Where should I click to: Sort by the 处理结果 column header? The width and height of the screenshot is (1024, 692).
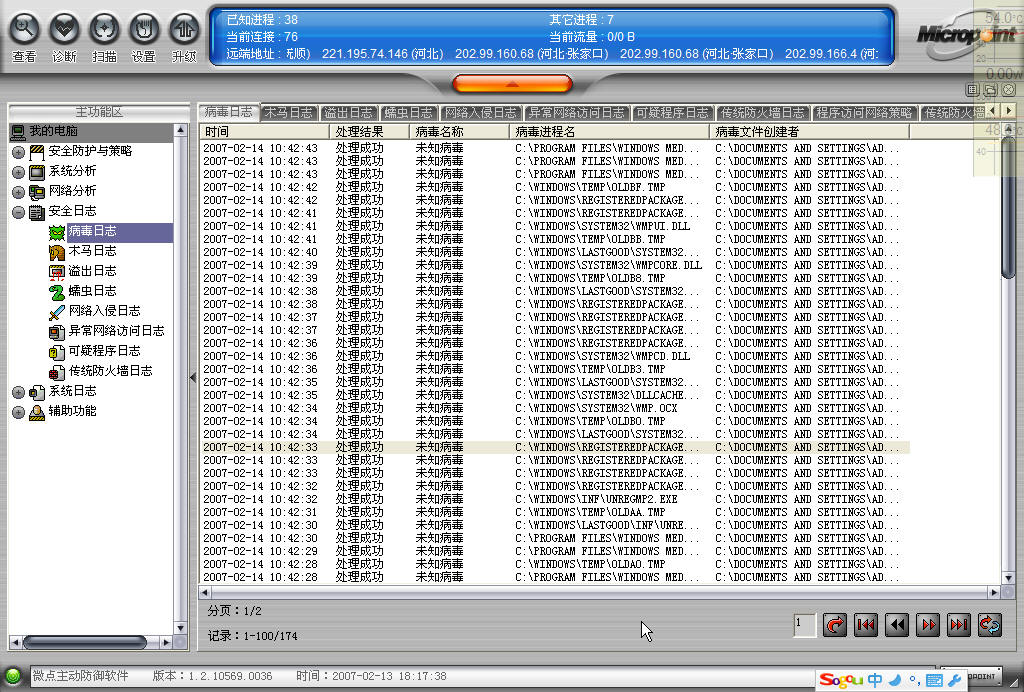[x=369, y=131]
